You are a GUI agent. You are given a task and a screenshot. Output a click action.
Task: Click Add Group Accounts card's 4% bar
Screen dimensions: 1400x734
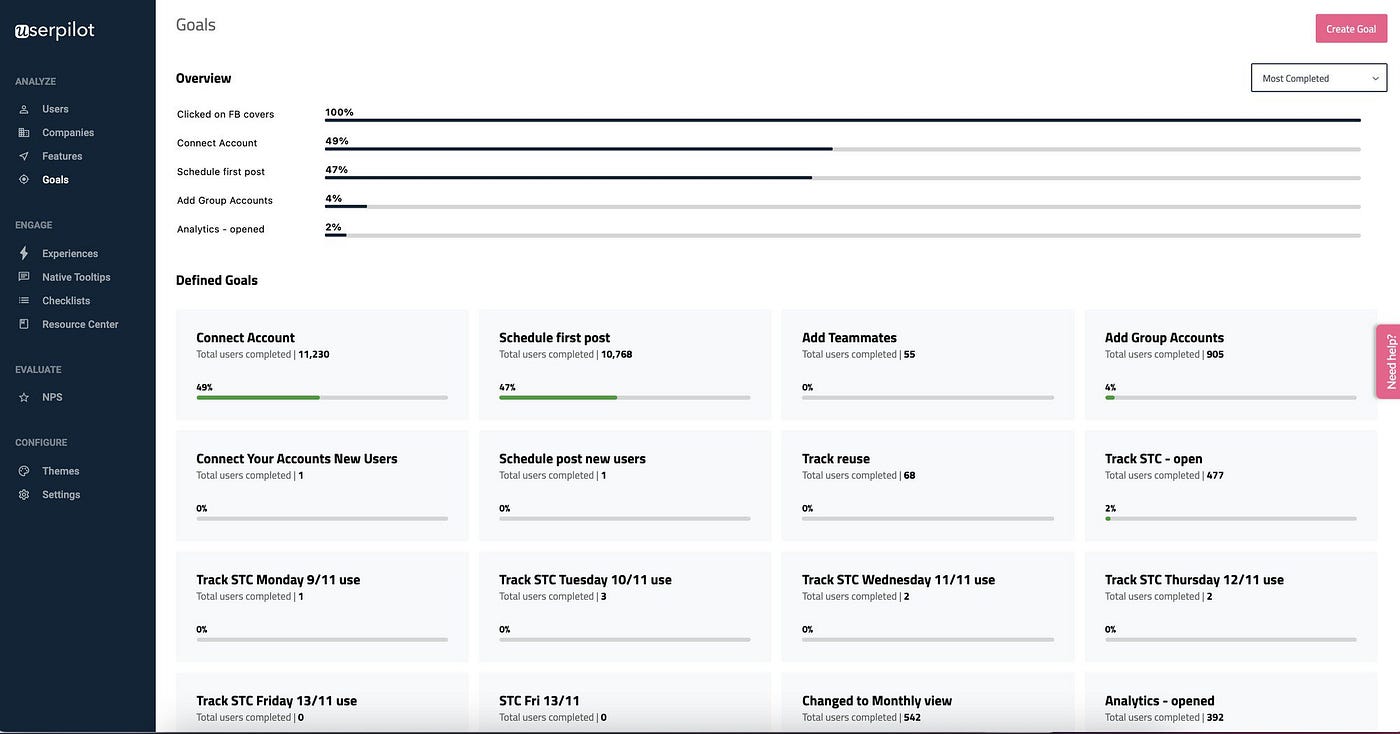tap(1231, 397)
